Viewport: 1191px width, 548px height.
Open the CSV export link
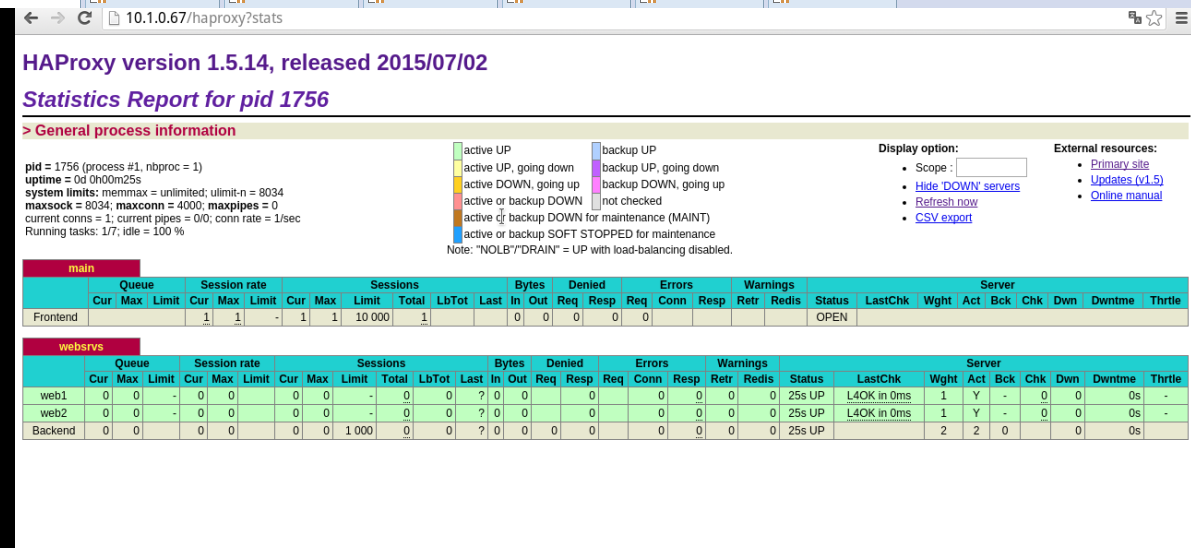click(x=943, y=218)
